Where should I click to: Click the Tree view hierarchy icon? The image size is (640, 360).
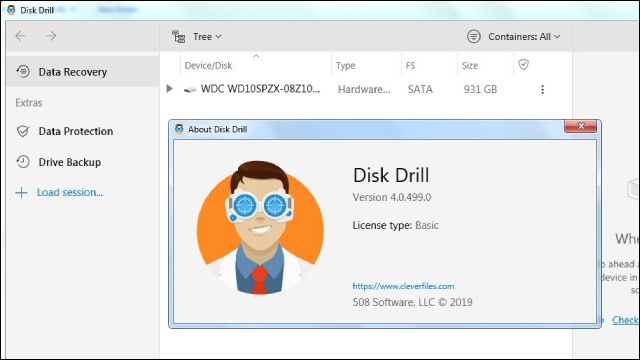(178, 37)
